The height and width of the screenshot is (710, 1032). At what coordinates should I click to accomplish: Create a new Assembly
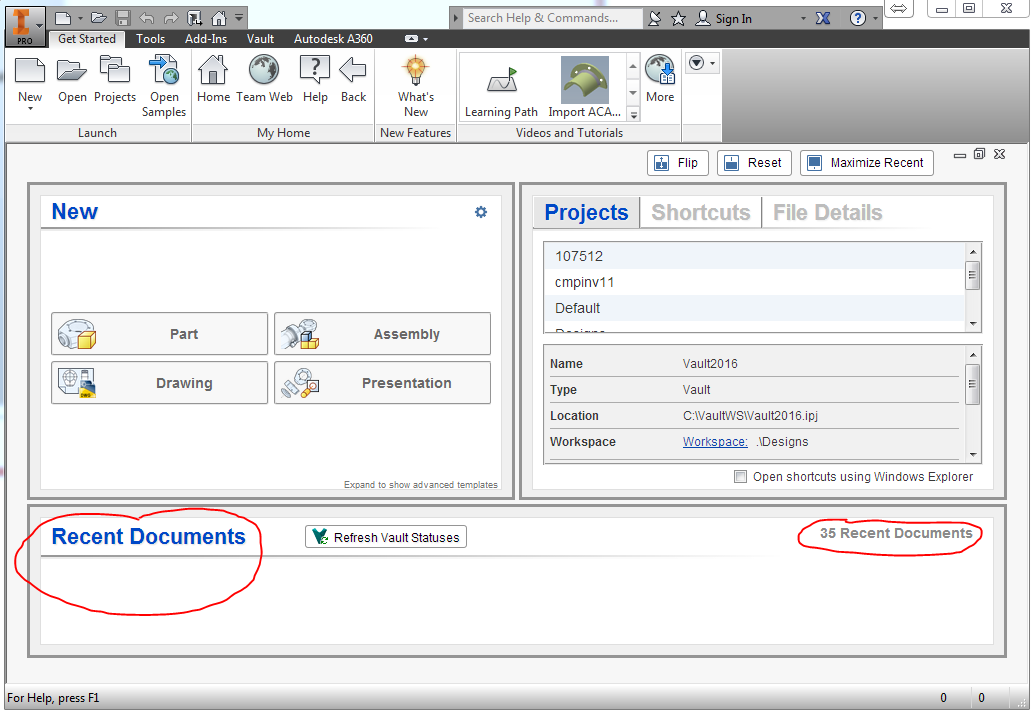click(x=382, y=334)
